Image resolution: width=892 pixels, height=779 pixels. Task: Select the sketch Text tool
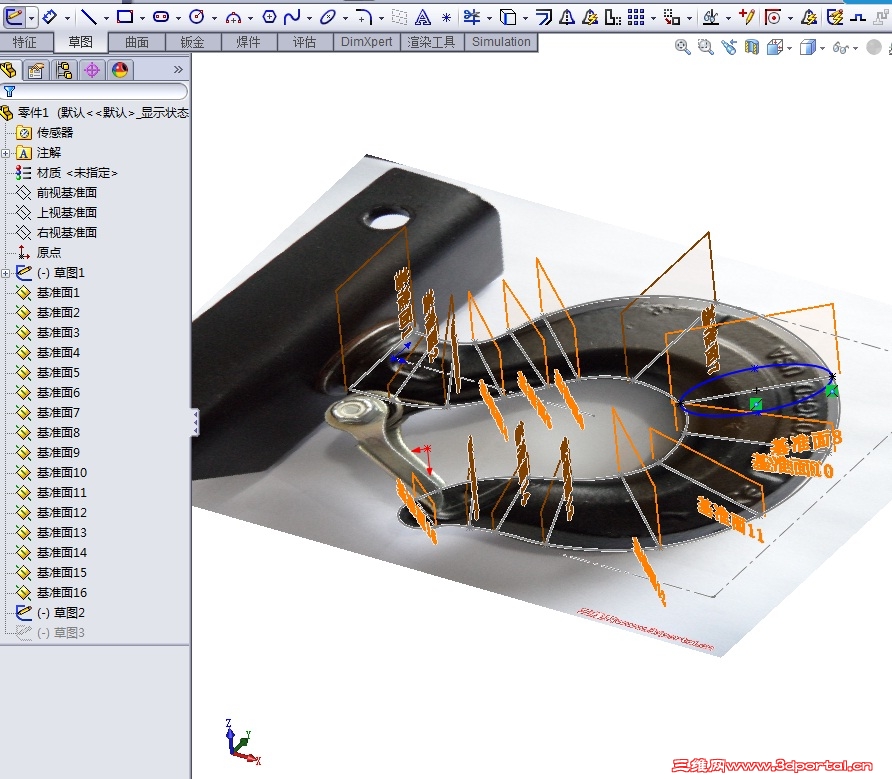point(423,18)
